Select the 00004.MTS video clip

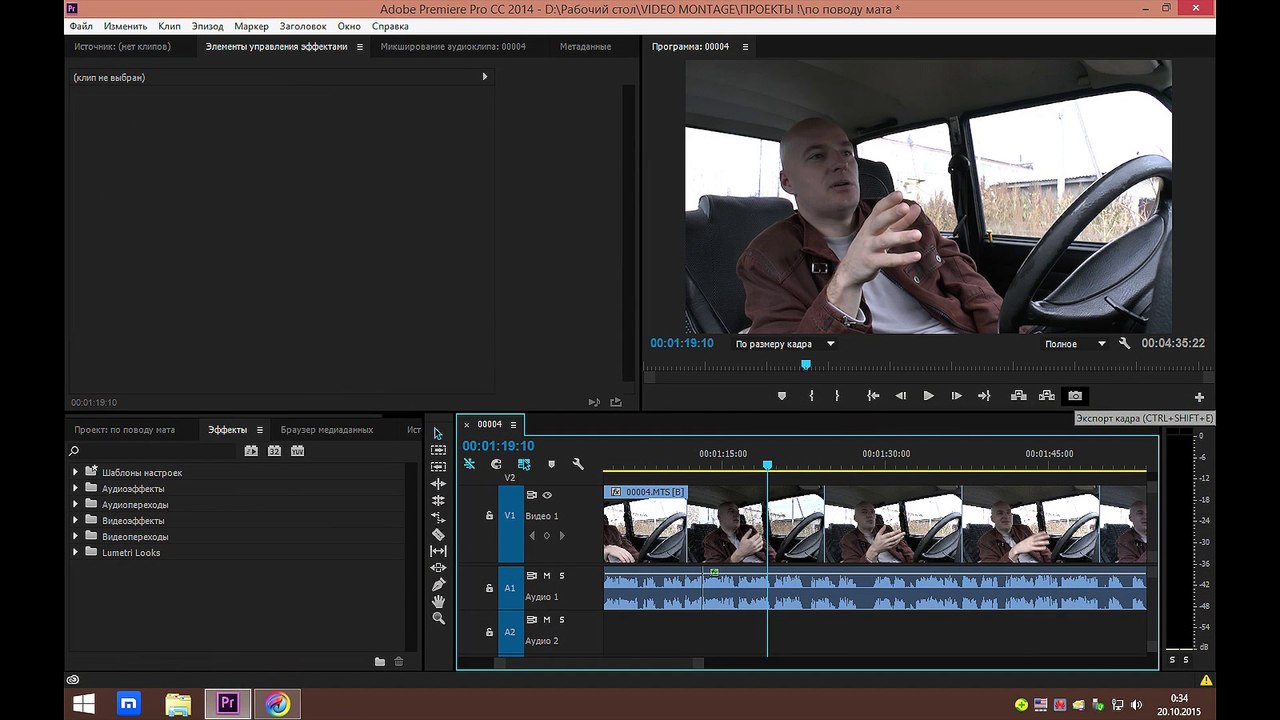tap(875, 524)
